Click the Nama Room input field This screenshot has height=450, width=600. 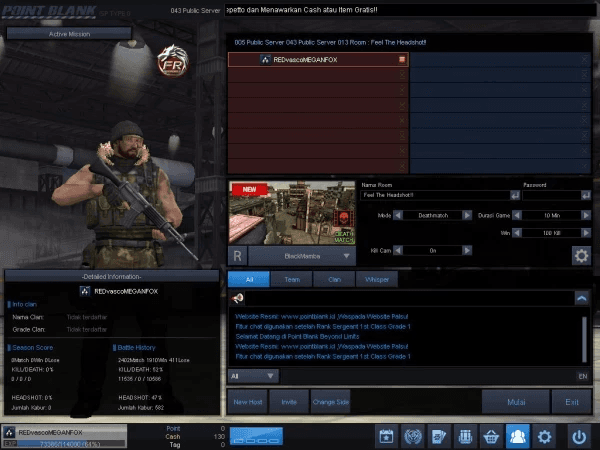click(x=435, y=195)
